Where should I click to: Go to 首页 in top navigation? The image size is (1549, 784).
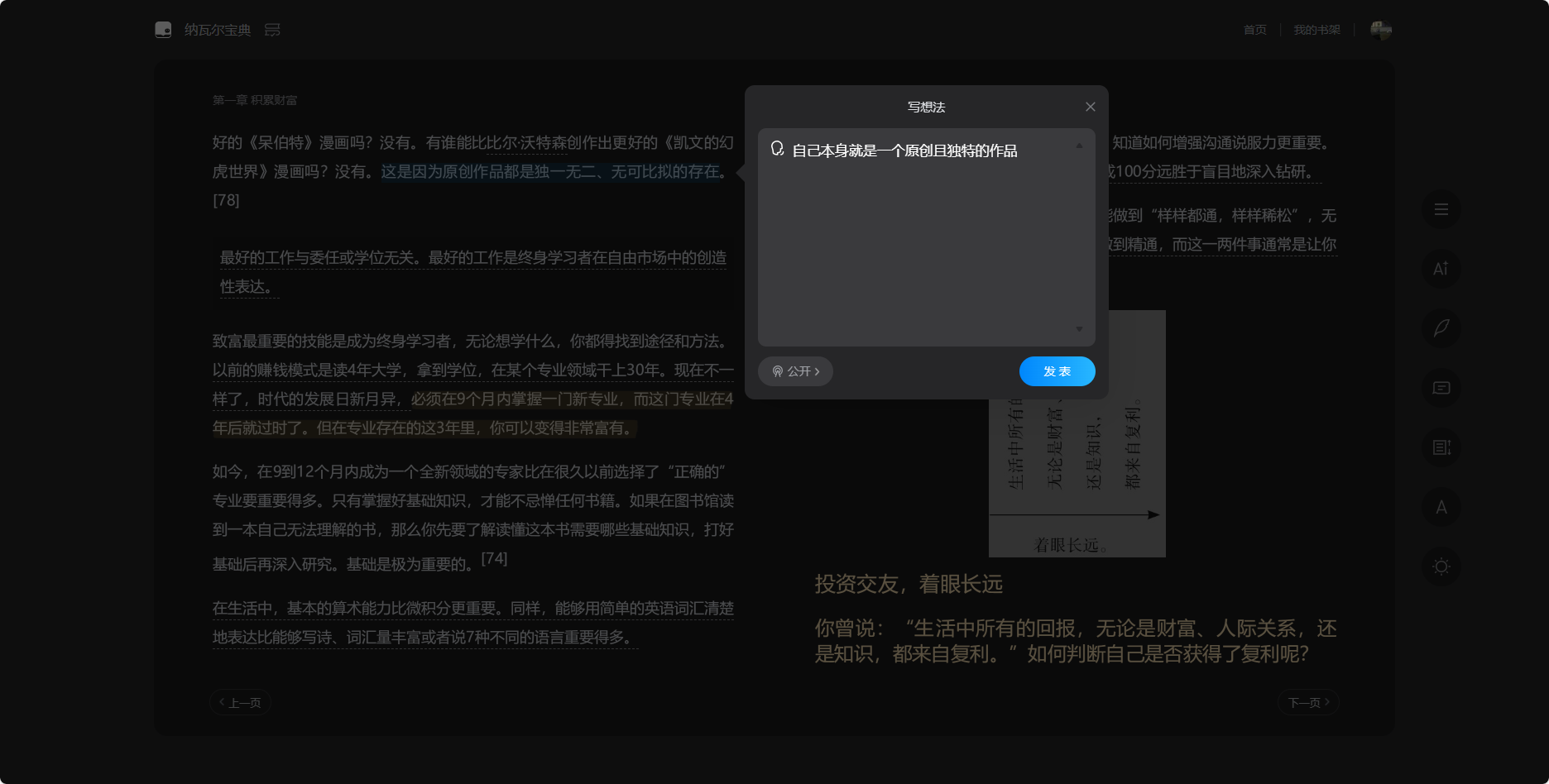pos(1254,30)
